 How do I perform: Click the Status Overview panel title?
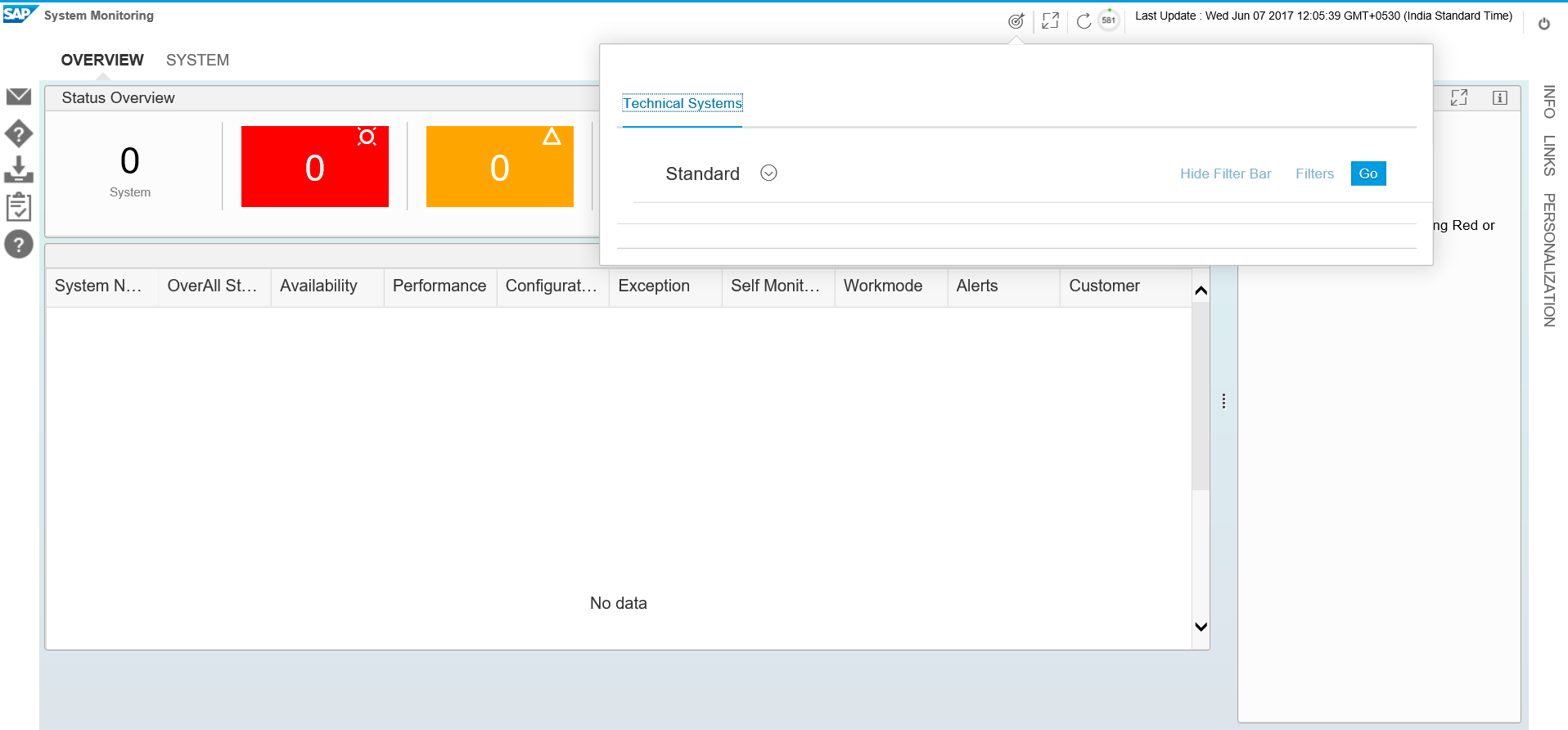(x=118, y=97)
